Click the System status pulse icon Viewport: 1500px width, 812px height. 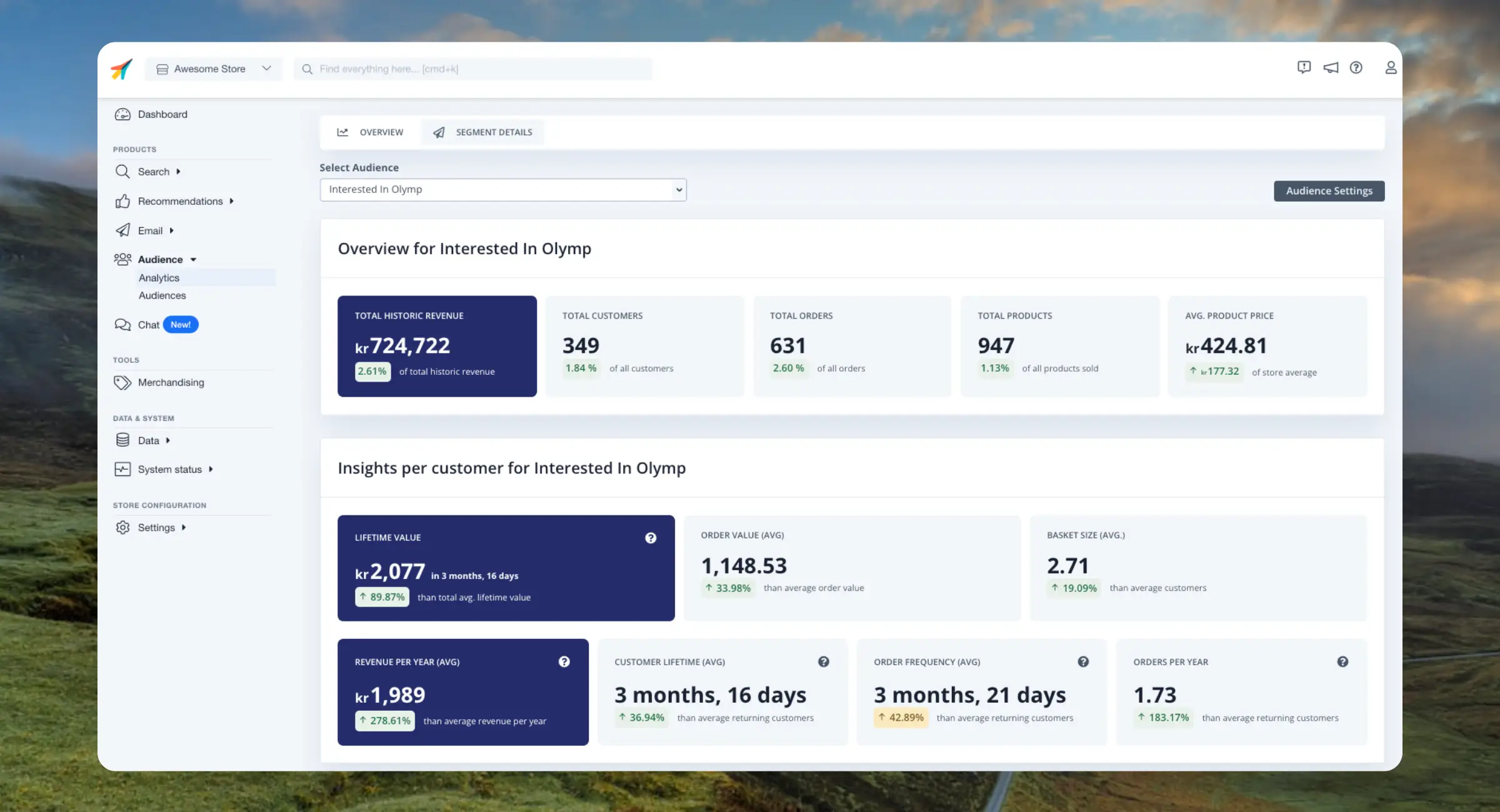coord(122,469)
